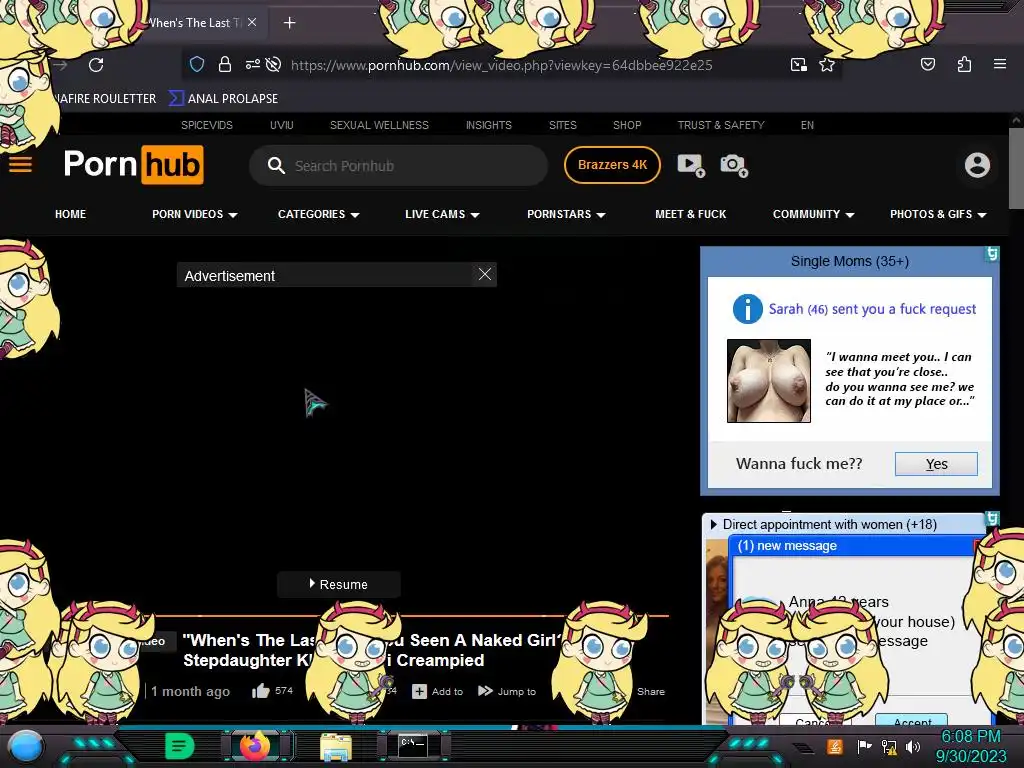Open the Firefox application hamburger menu

point(999,64)
